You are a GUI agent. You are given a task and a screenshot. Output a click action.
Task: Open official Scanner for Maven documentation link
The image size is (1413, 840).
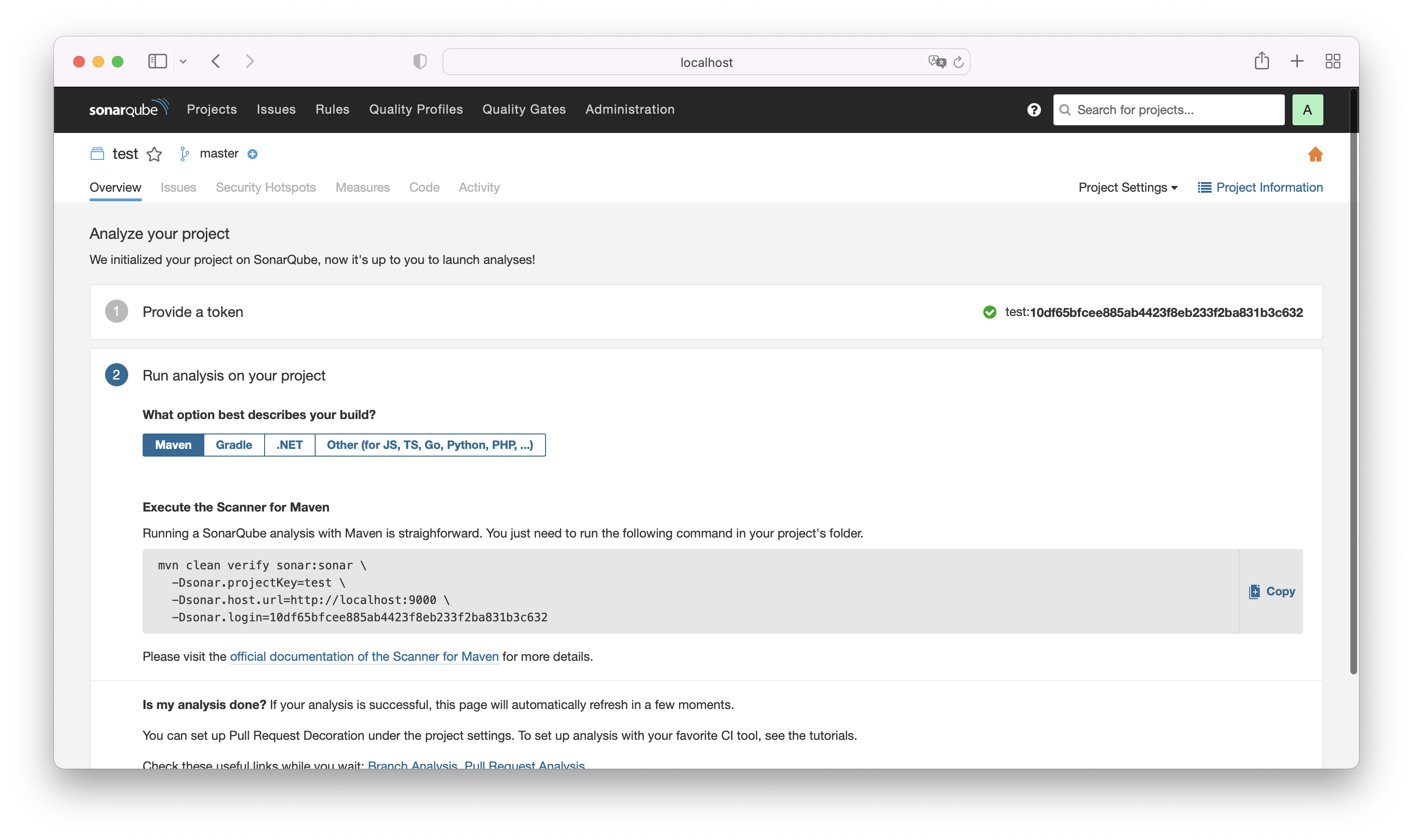364,656
